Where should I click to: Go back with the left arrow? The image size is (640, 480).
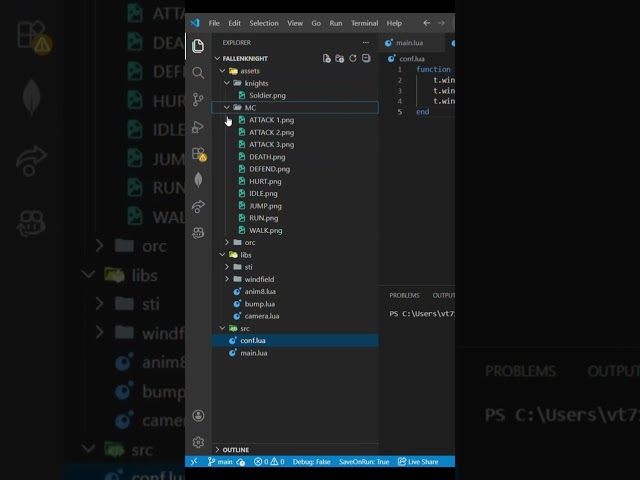427,23
